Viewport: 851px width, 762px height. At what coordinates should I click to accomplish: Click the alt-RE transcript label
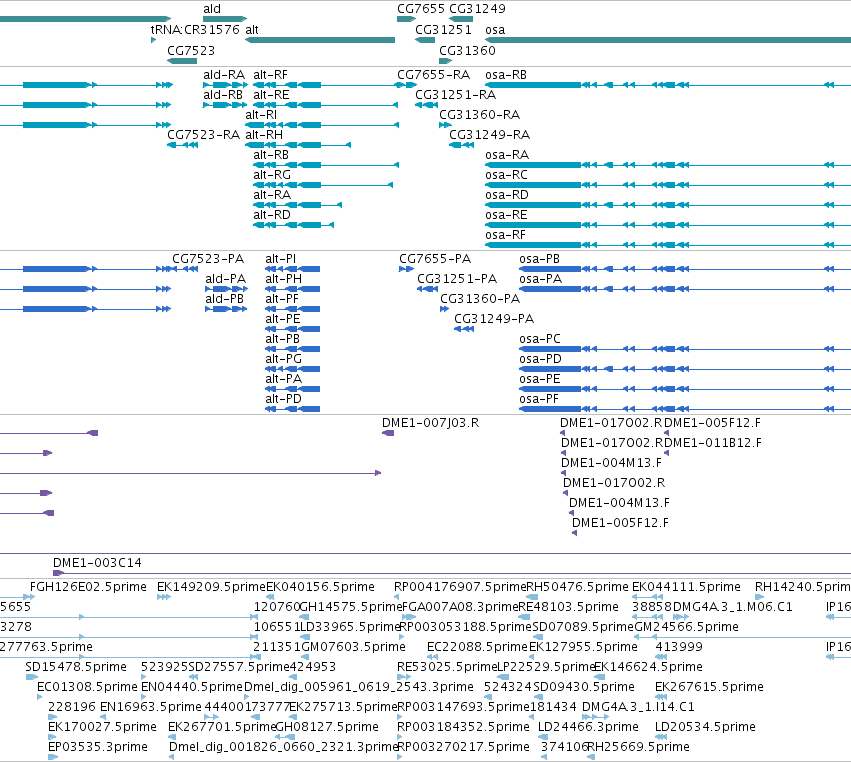click(271, 95)
